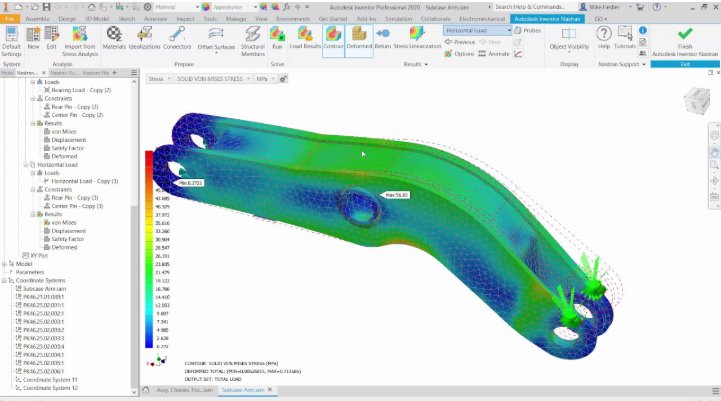Open the subcase dropdown showing Horizontal Load
The height and width of the screenshot is (401, 721).
[x=477, y=30]
